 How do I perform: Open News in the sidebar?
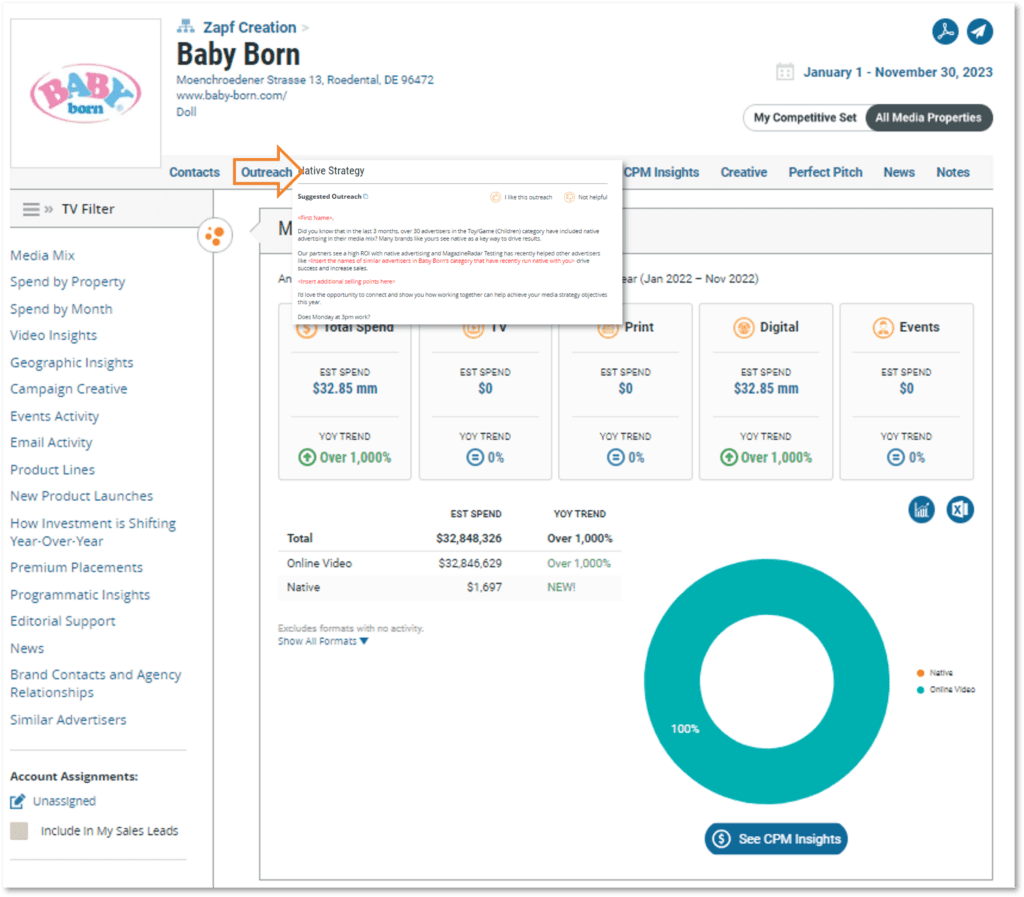pyautogui.click(x=27, y=648)
